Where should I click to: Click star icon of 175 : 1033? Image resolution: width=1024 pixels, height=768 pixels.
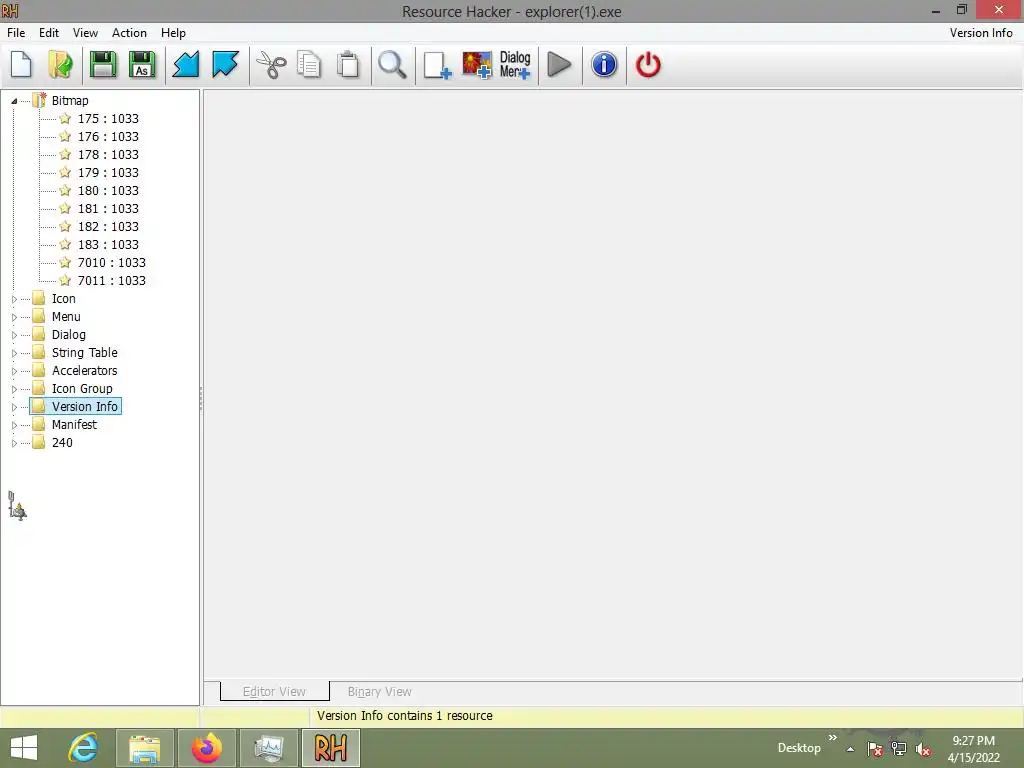65,118
